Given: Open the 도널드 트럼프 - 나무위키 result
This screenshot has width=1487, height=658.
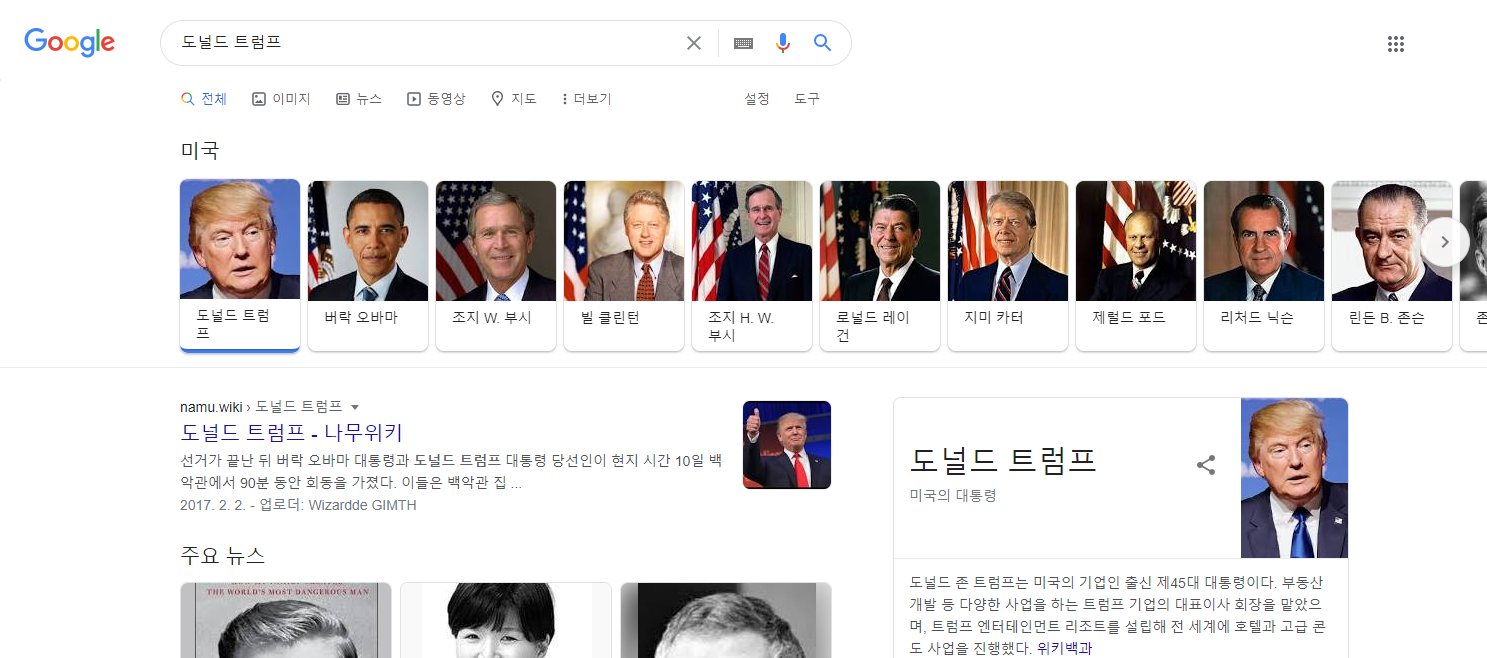Looking at the screenshot, I should (x=291, y=432).
